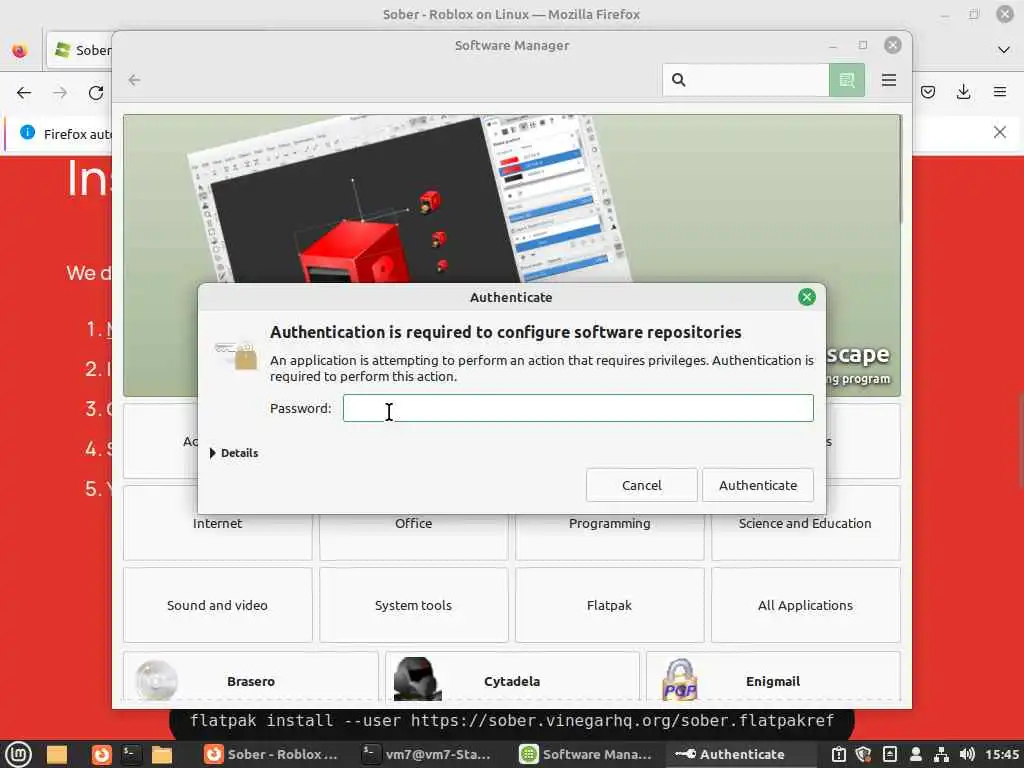Open the clipboard tray icon
The width and height of the screenshot is (1024, 768).
839,754
